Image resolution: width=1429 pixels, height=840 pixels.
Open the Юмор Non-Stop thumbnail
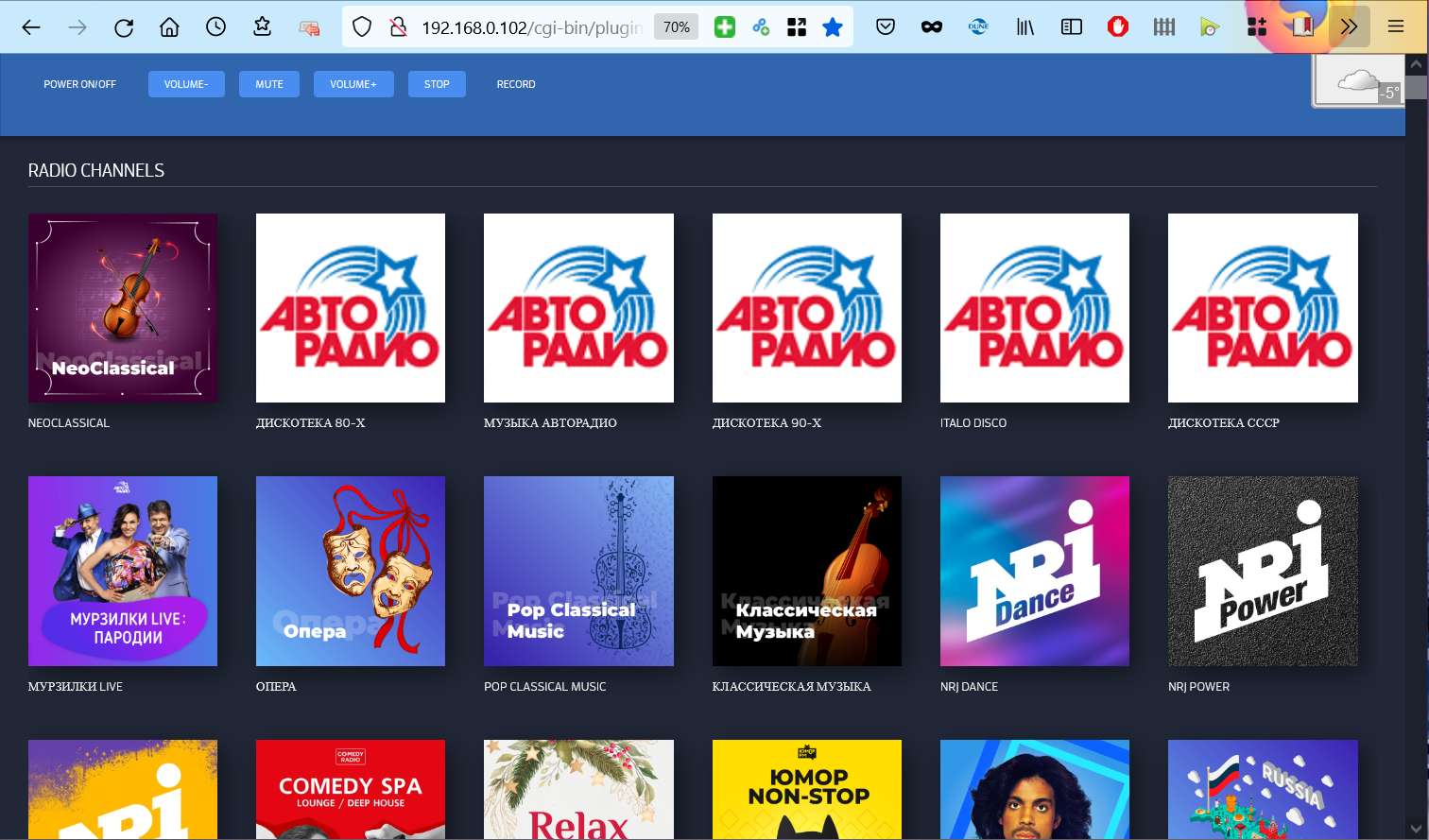point(807,789)
